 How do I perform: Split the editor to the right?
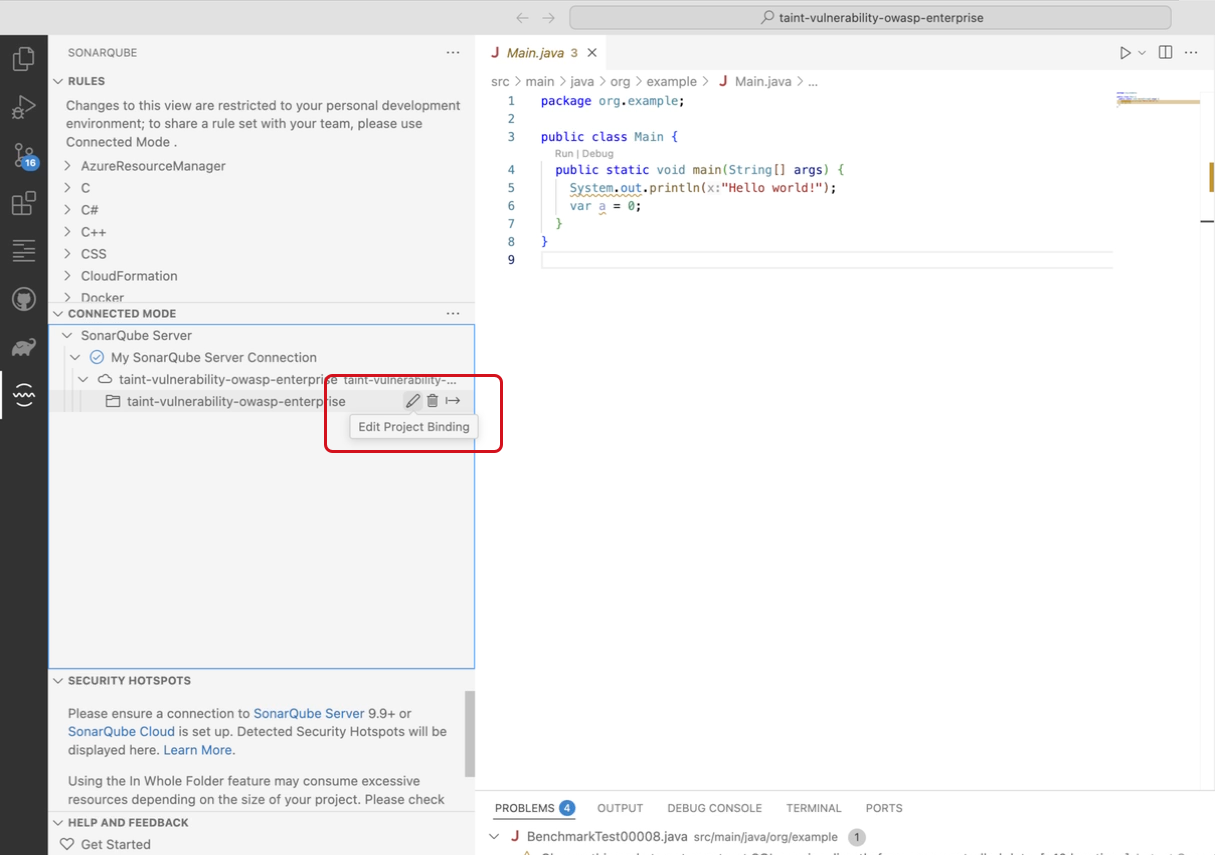tap(1165, 53)
